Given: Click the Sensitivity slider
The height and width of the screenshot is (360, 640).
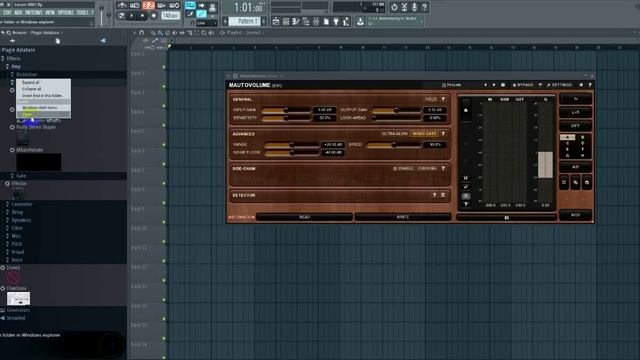Looking at the screenshot, I should point(286,118).
